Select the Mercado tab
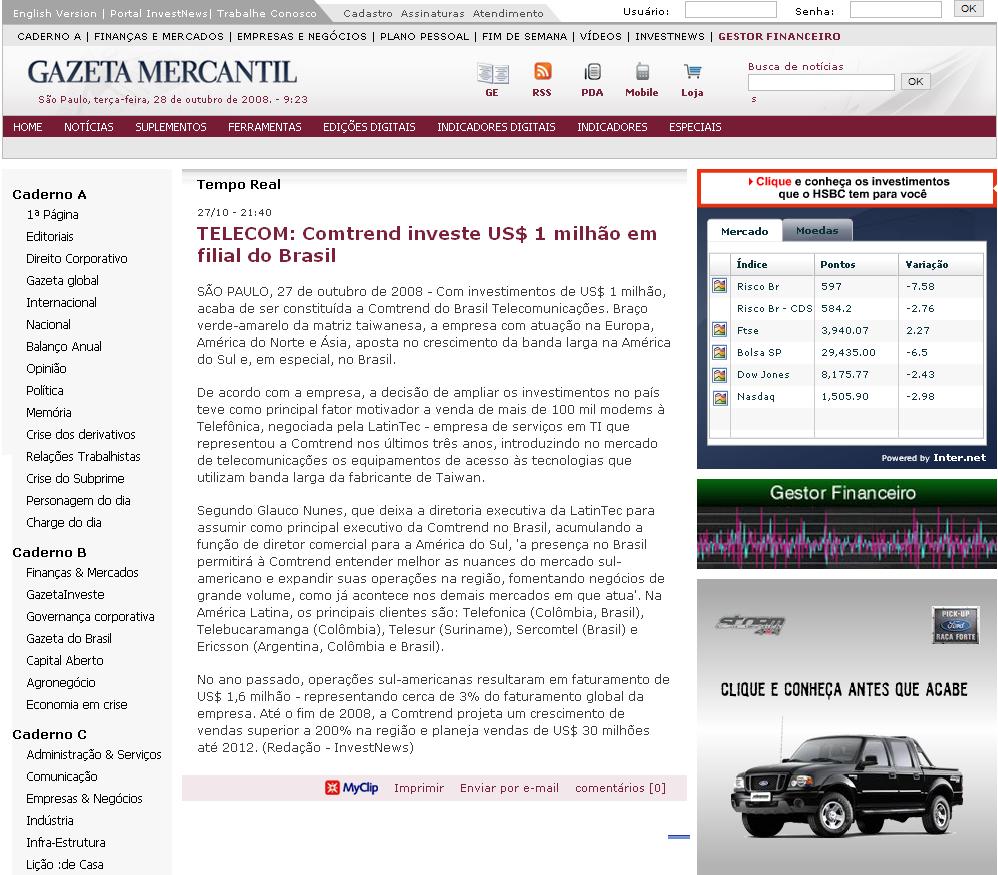The height and width of the screenshot is (875, 998). point(744,231)
